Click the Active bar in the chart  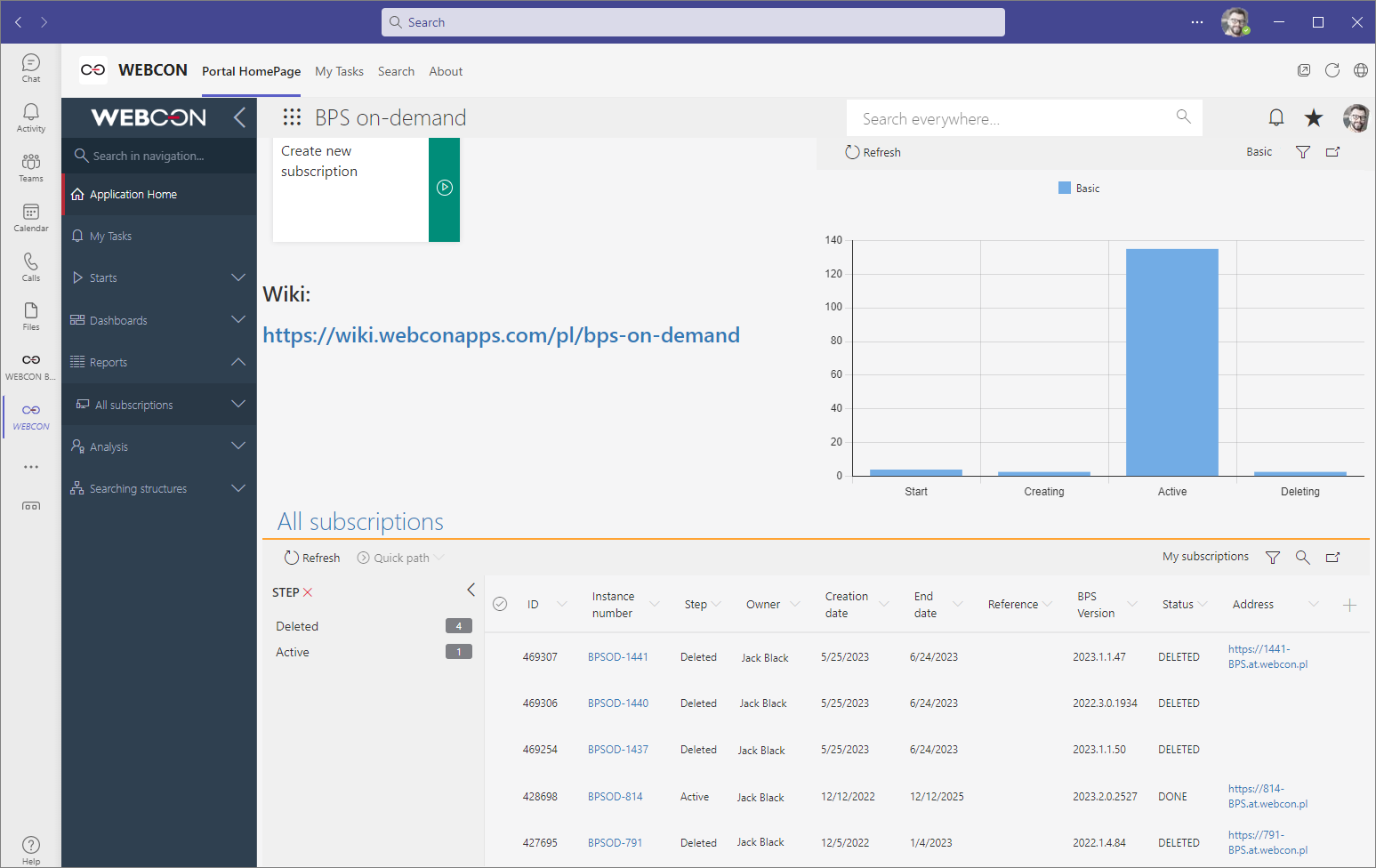pyautogui.click(x=1172, y=363)
